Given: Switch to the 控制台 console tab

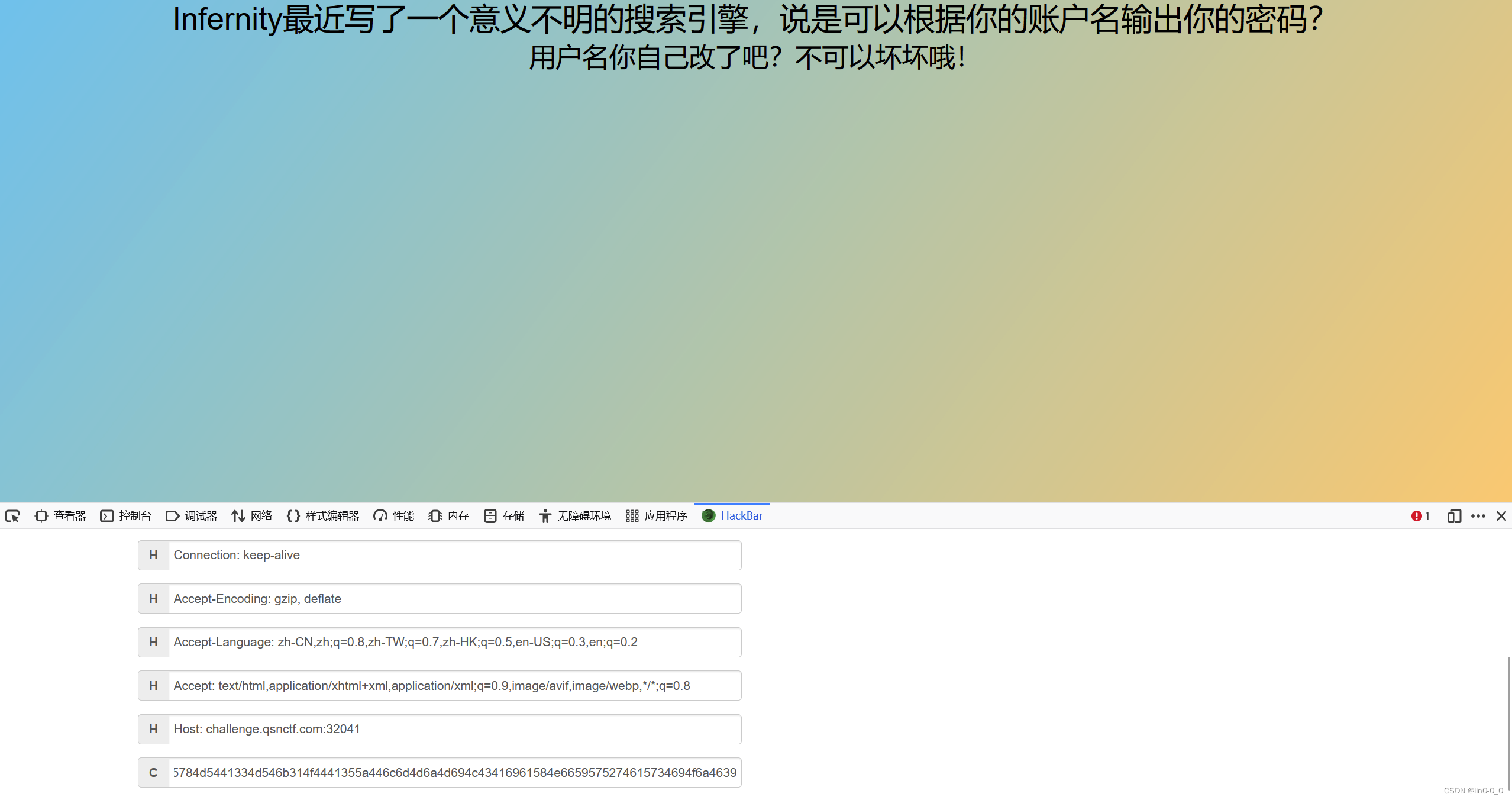Looking at the screenshot, I should coord(126,516).
